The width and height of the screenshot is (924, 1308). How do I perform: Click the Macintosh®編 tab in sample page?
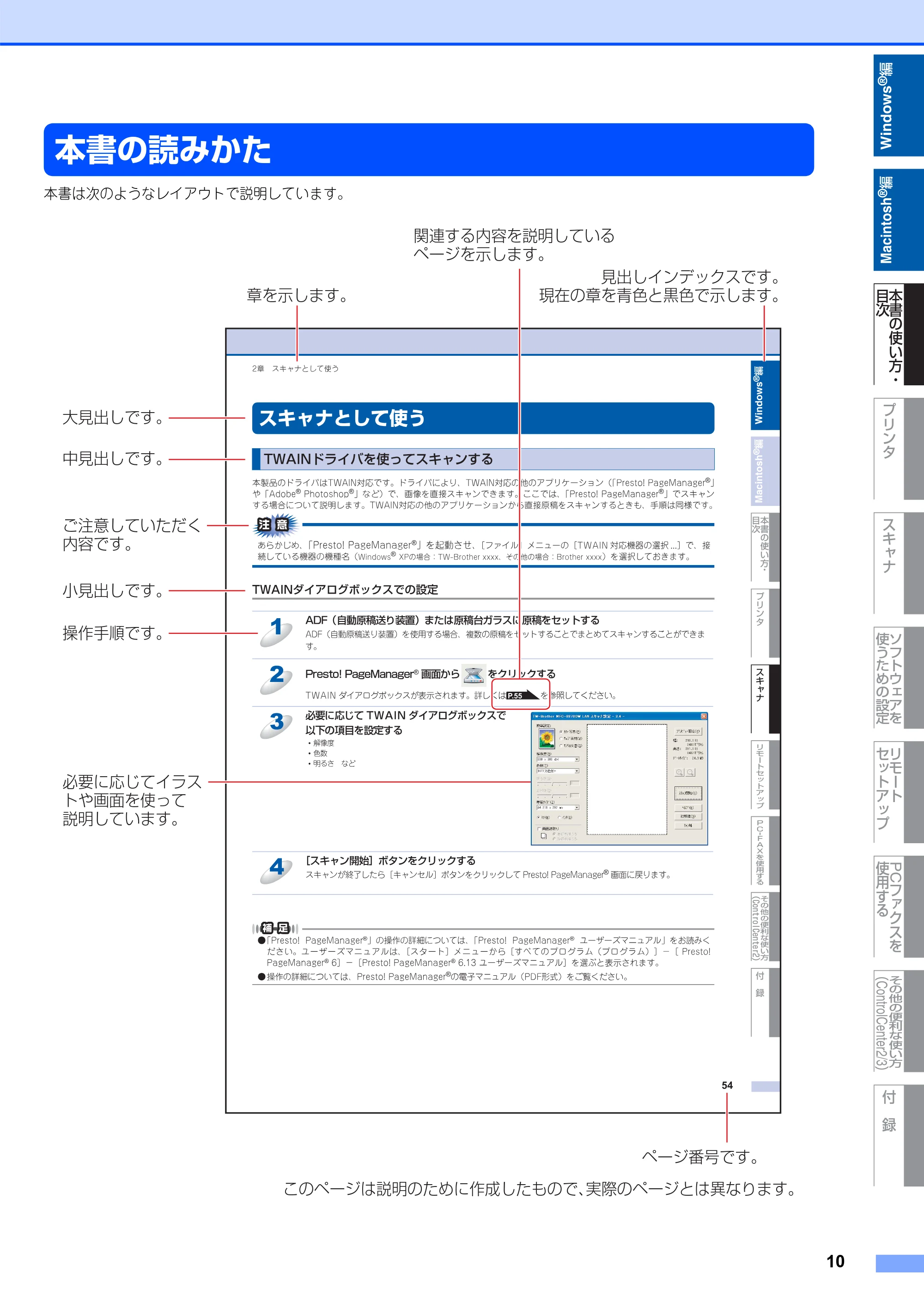click(x=765, y=471)
